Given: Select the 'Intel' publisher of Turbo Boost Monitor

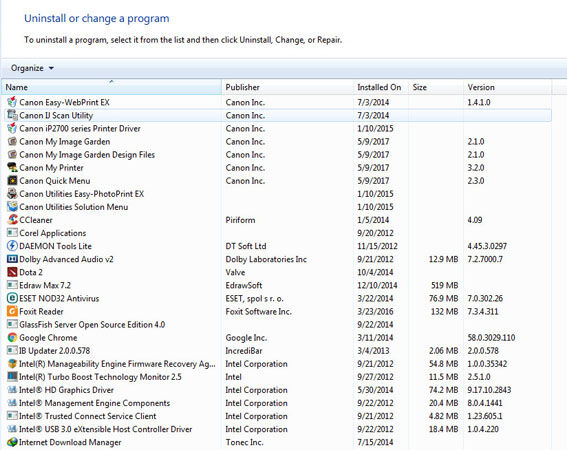Looking at the screenshot, I should [233, 377].
